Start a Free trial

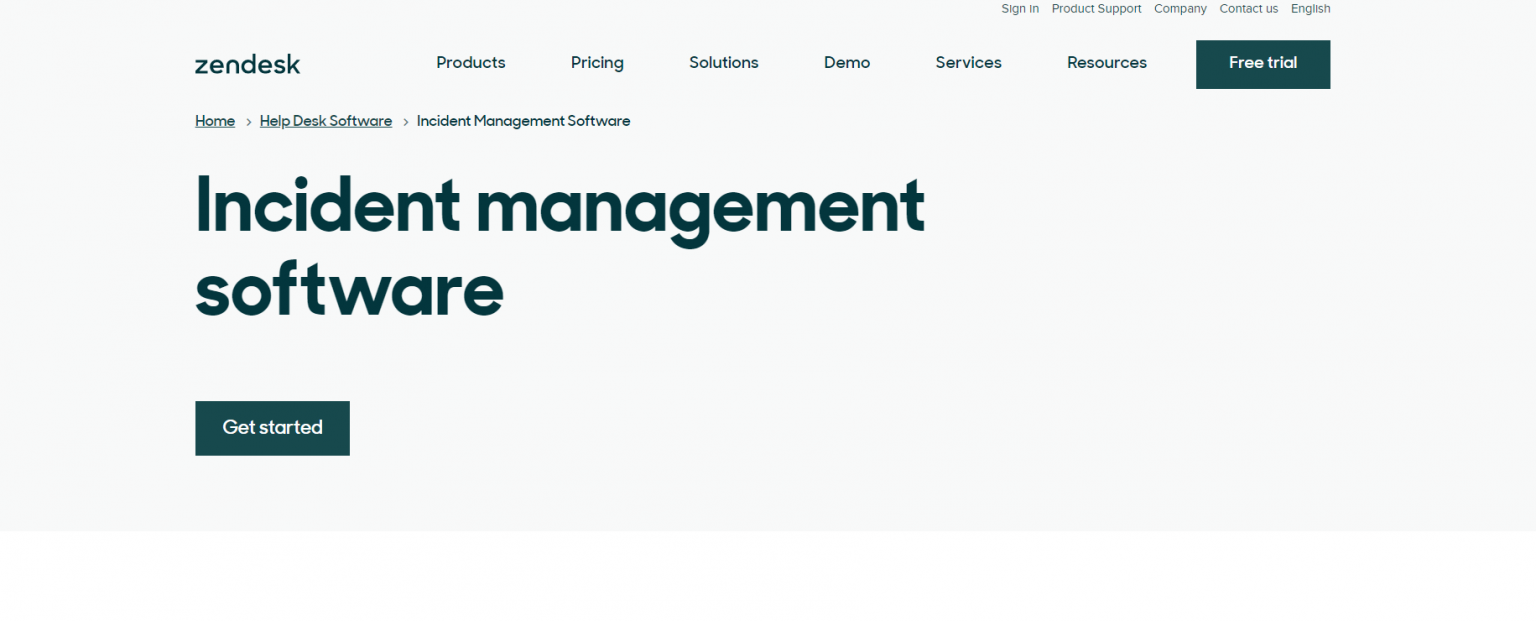click(1262, 64)
